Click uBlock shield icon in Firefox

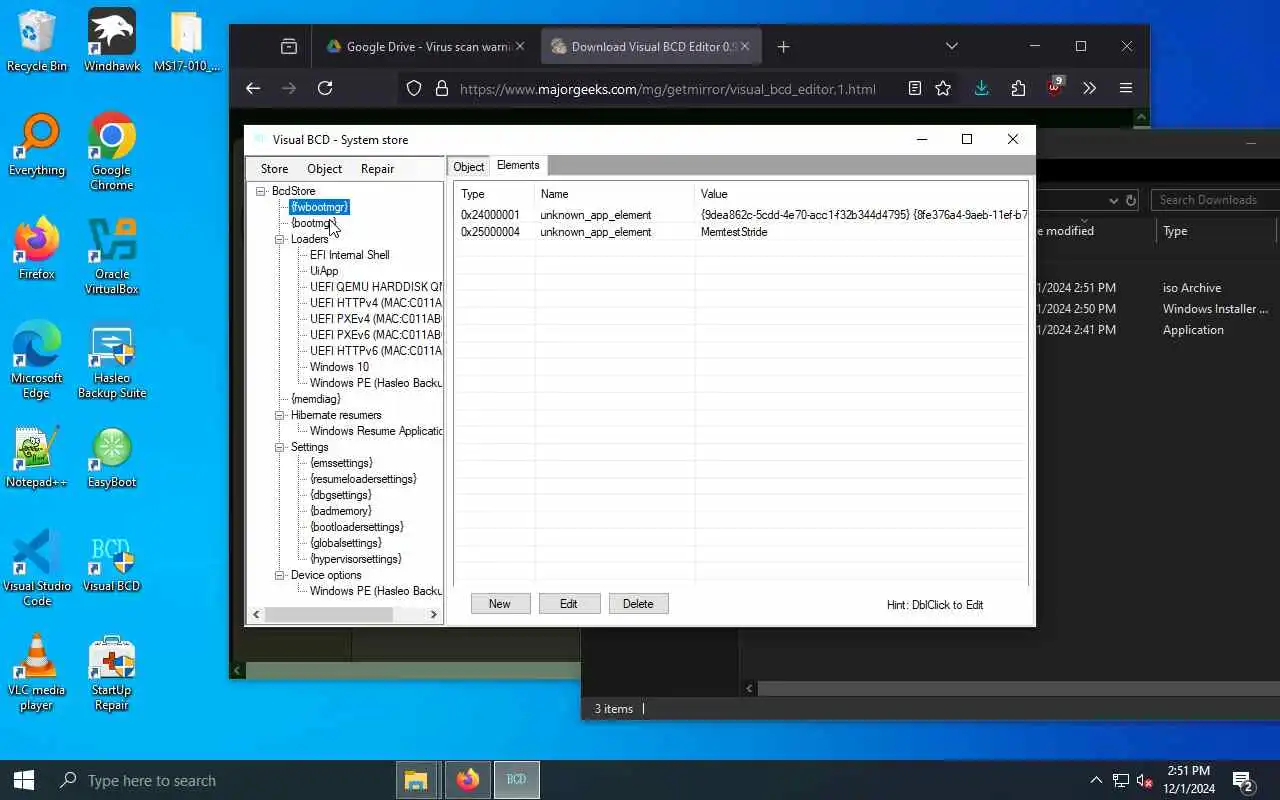[x=1054, y=88]
